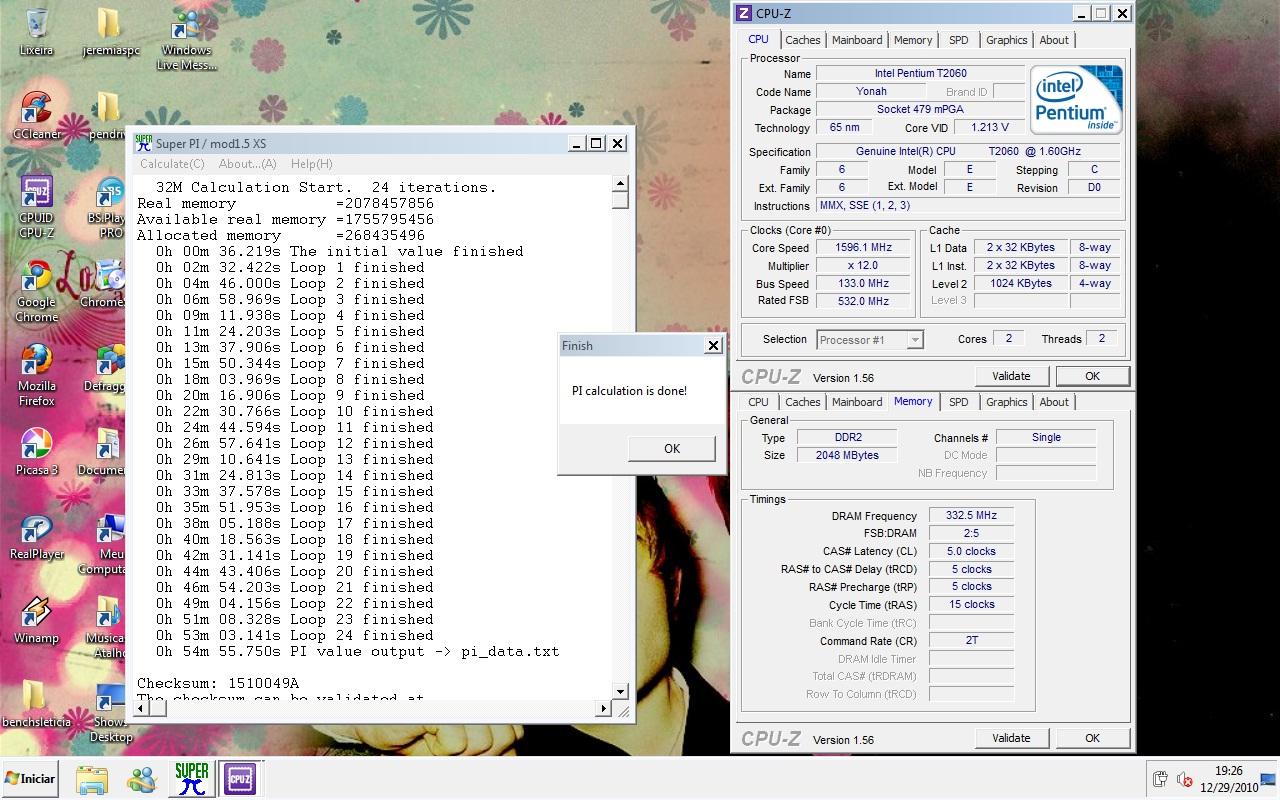Open Winamp desktop shortcut
Viewport: 1280px width, 800px height.
[37, 619]
